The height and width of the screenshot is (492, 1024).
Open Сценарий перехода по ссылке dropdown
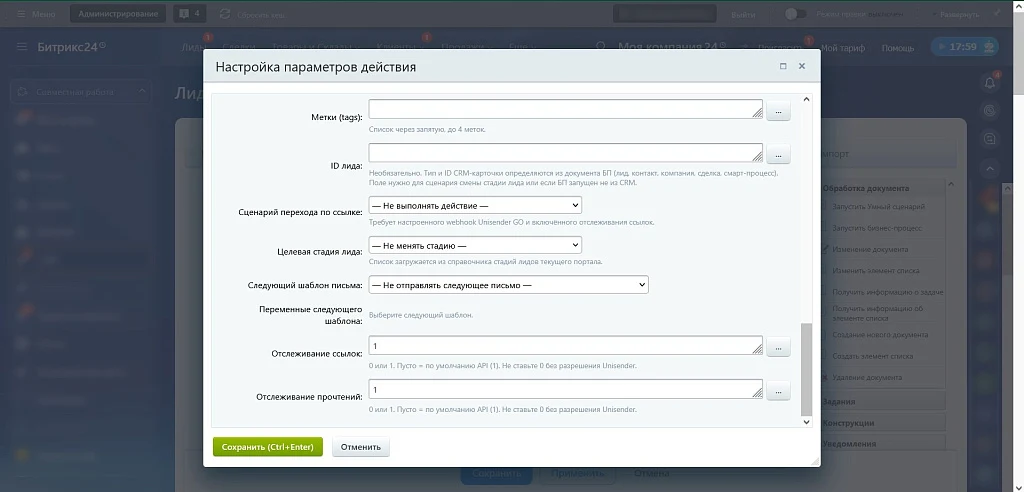click(475, 205)
